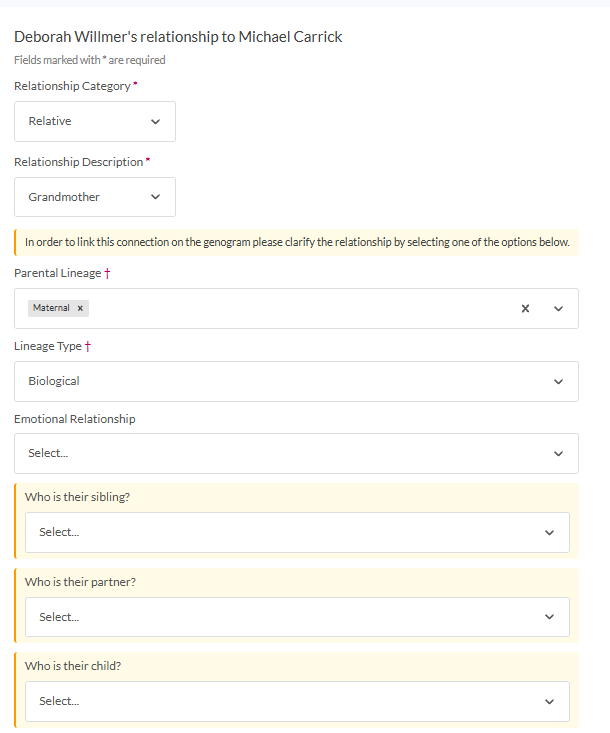Click the 'Emotional Relationship' label

[x=75, y=419]
